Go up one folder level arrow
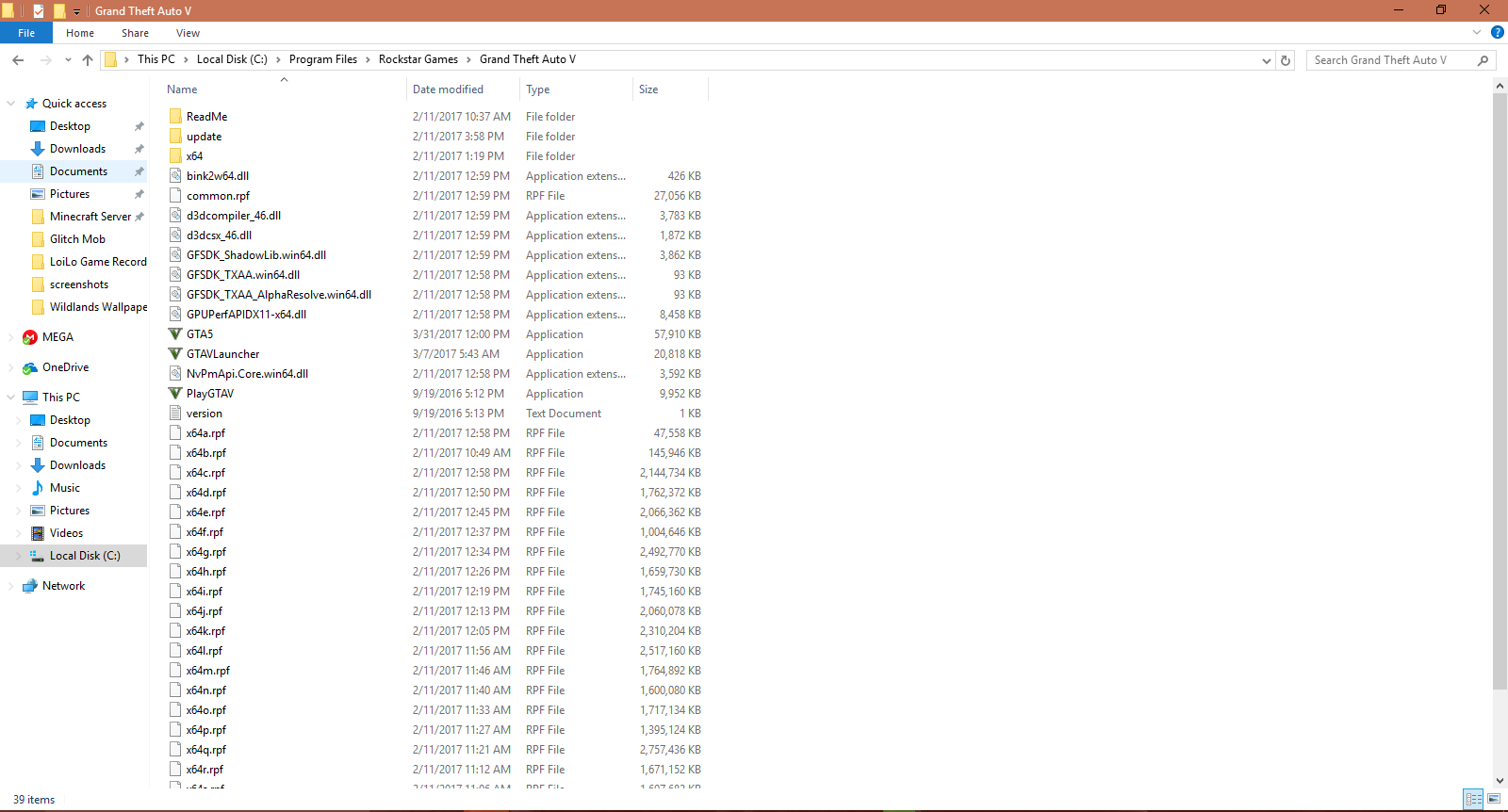 point(88,59)
